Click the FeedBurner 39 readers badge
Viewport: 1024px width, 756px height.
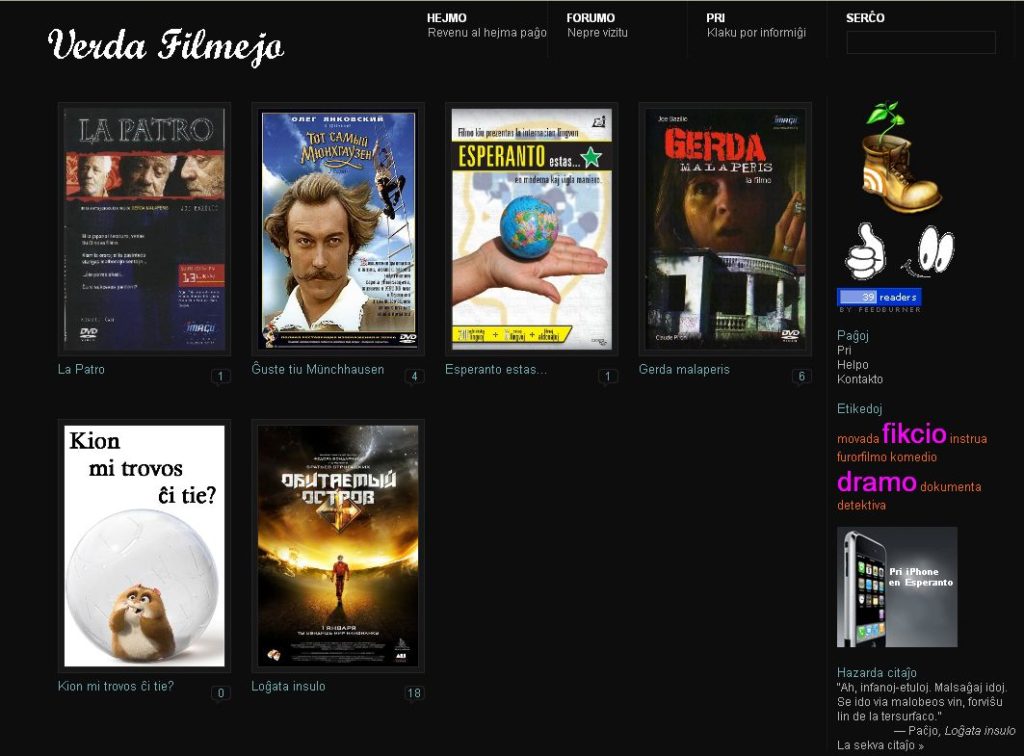tap(879, 298)
